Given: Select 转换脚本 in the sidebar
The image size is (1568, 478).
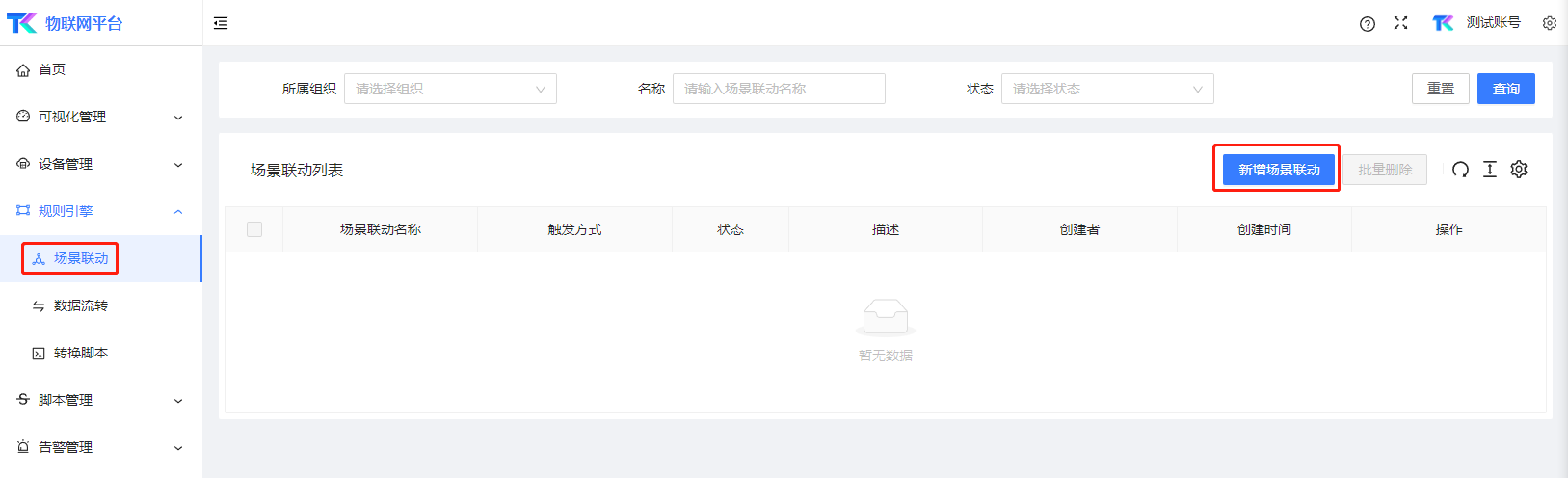Looking at the screenshot, I should [101, 353].
